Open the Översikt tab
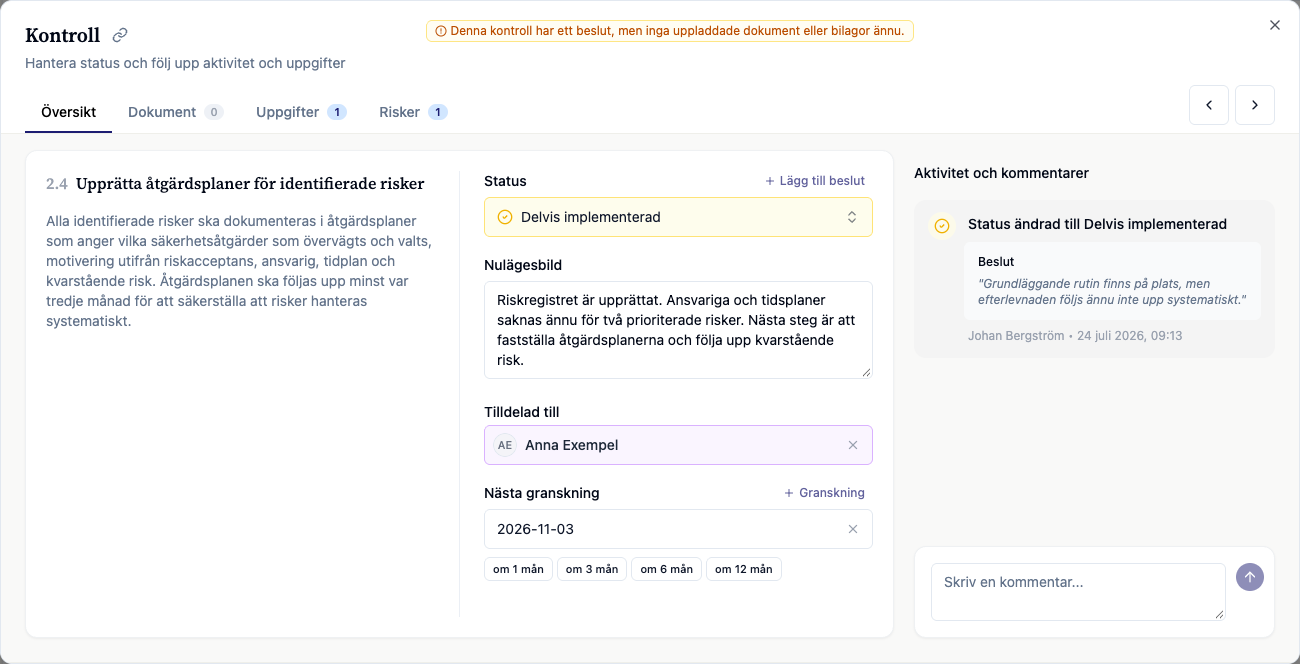The image size is (1300, 664). pos(69,112)
